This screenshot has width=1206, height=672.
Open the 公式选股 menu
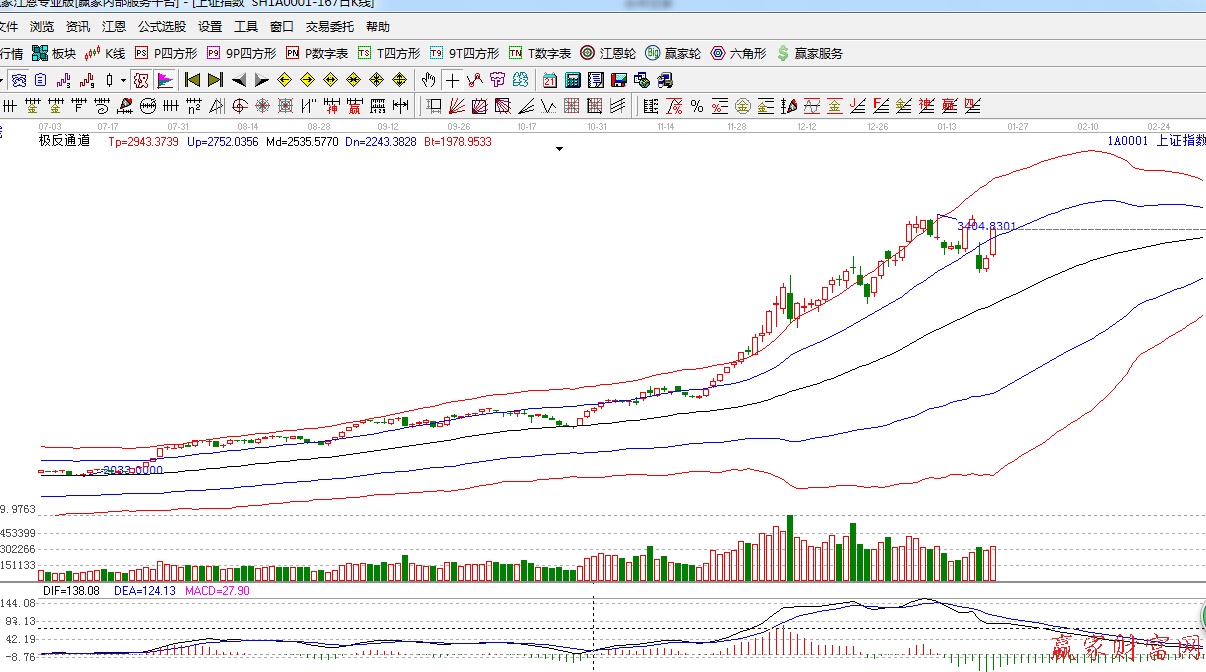pyautogui.click(x=161, y=27)
